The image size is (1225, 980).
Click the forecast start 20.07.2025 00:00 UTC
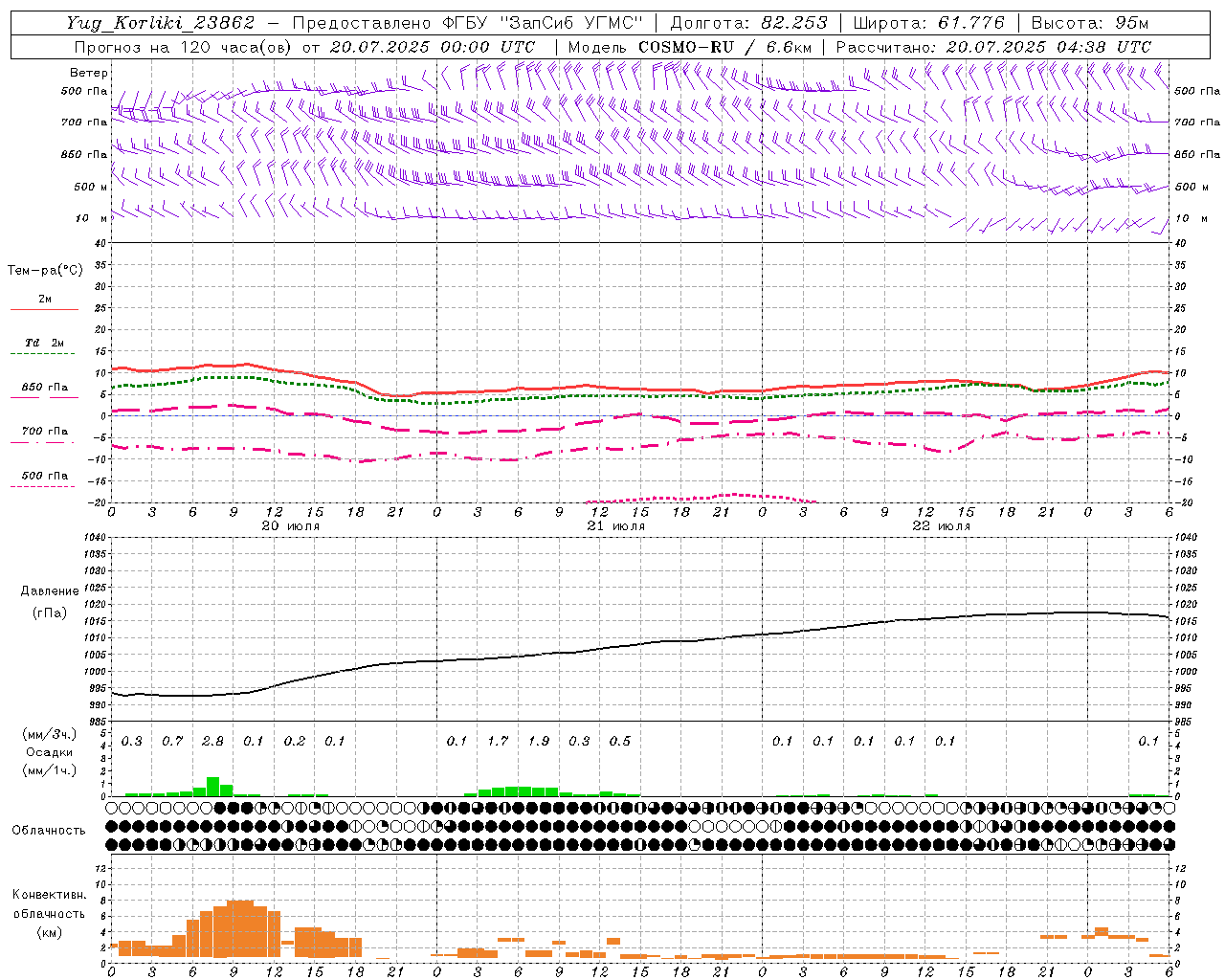pyautogui.click(x=432, y=47)
